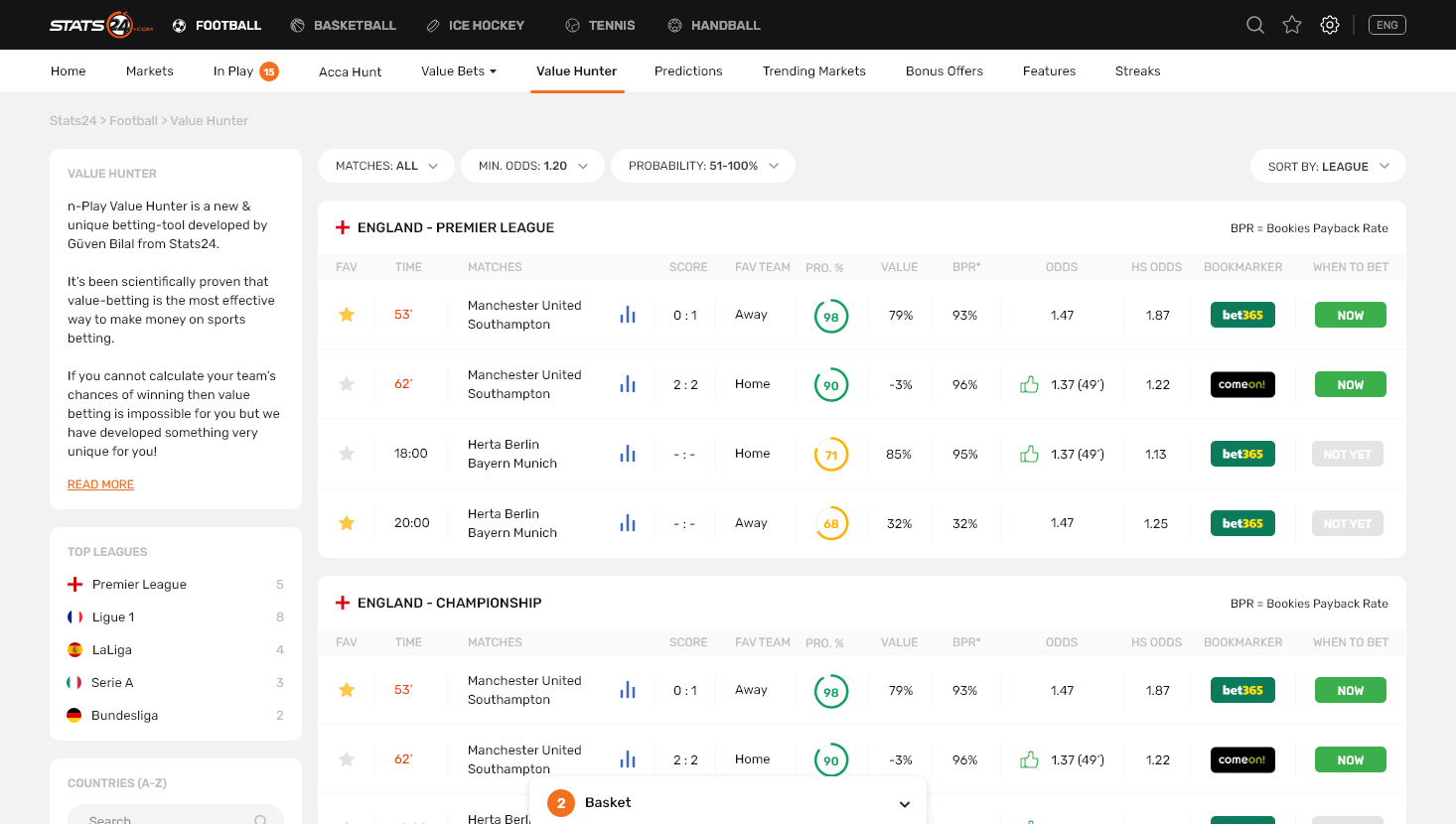Click the 98 probability circle in Premier League
This screenshot has width=1456, height=824.
coord(831,316)
